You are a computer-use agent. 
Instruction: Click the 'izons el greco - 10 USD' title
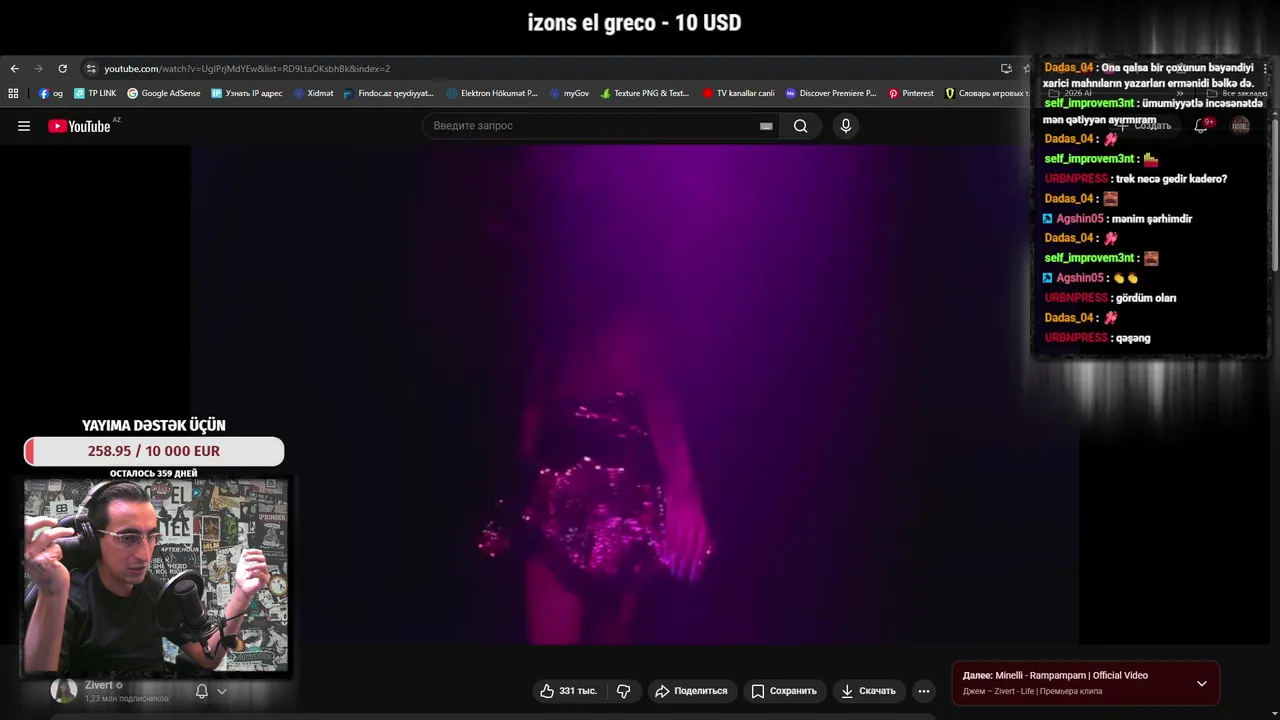[634, 23]
